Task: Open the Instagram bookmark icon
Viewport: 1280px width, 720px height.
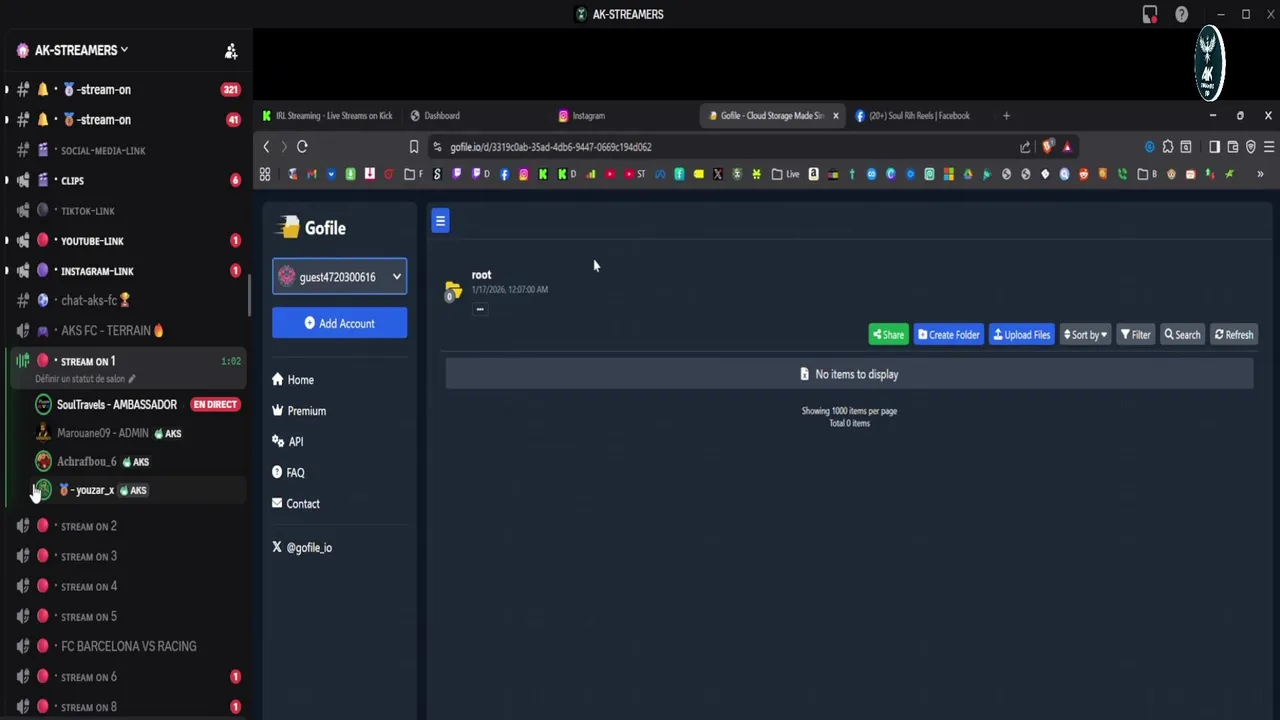Action: tap(523, 174)
